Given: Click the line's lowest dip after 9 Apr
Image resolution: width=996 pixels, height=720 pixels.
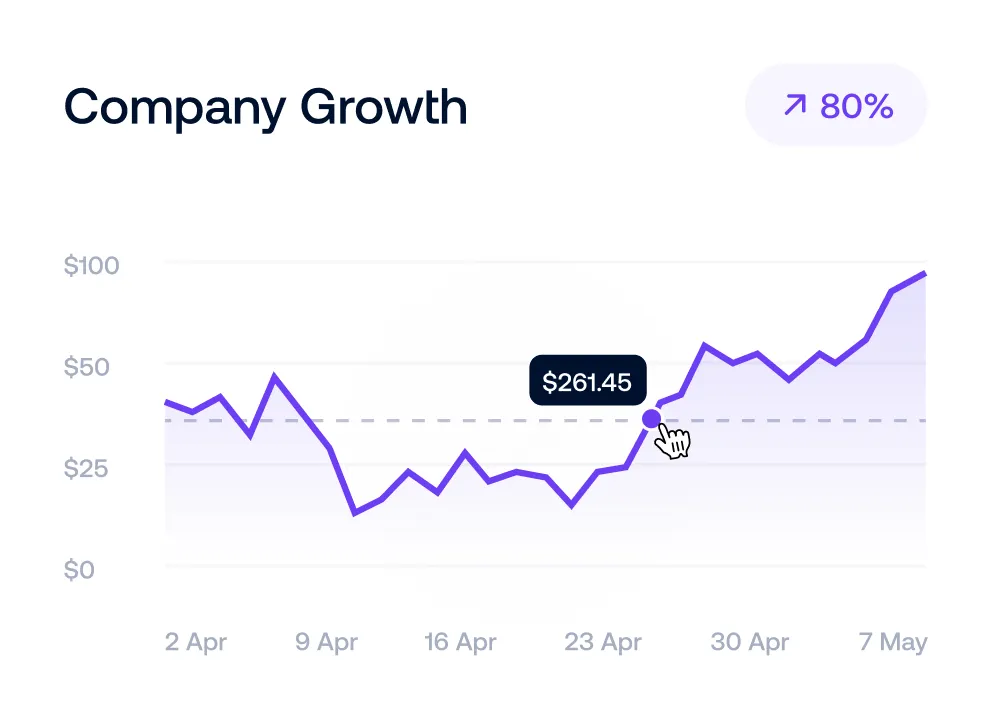Looking at the screenshot, I should [x=355, y=513].
